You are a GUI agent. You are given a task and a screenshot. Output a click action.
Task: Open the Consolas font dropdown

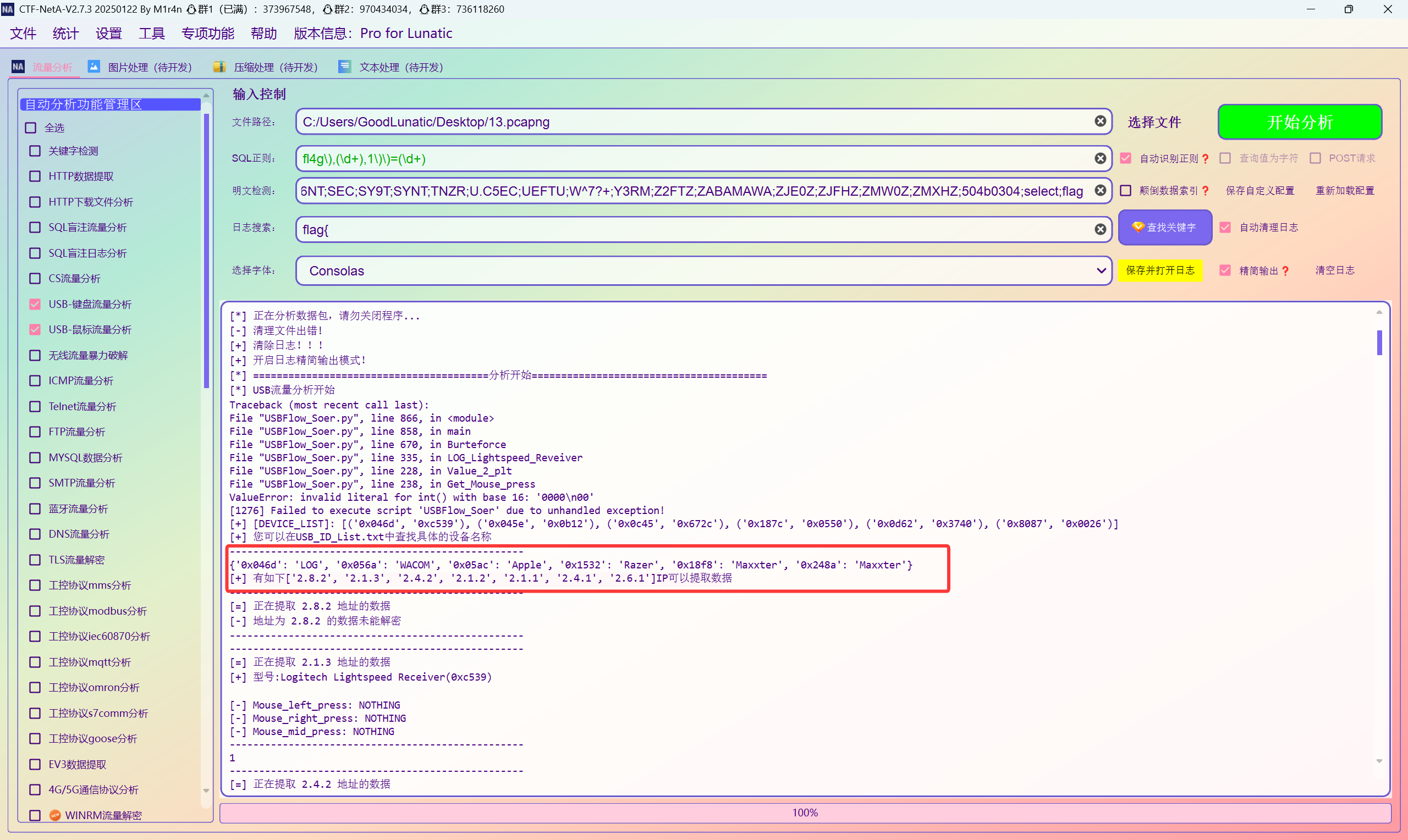tap(703, 270)
